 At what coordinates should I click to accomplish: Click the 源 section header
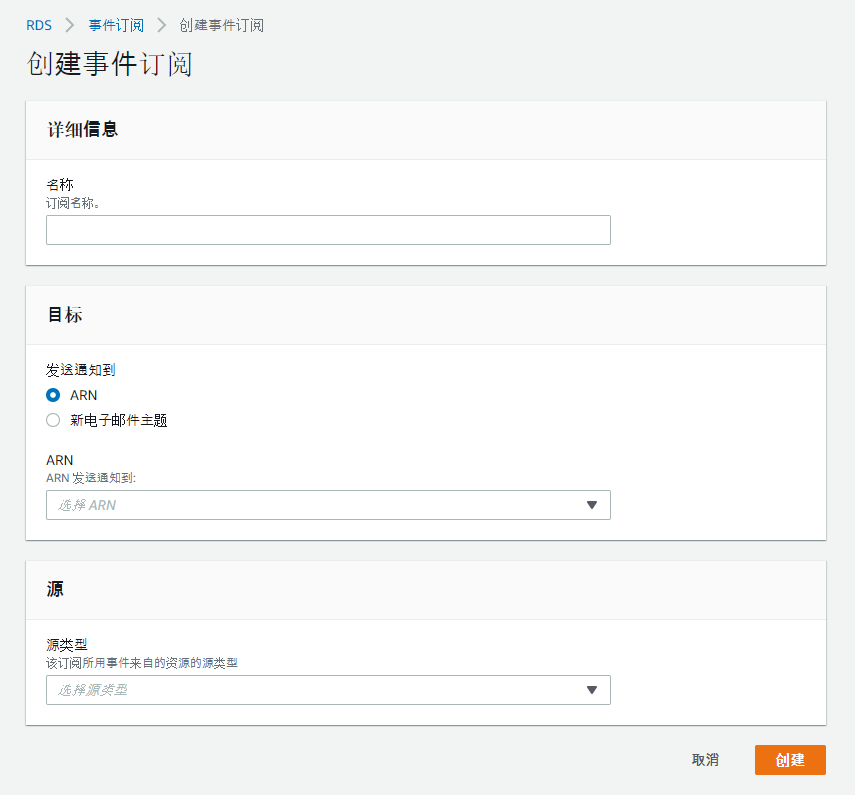tap(55, 589)
